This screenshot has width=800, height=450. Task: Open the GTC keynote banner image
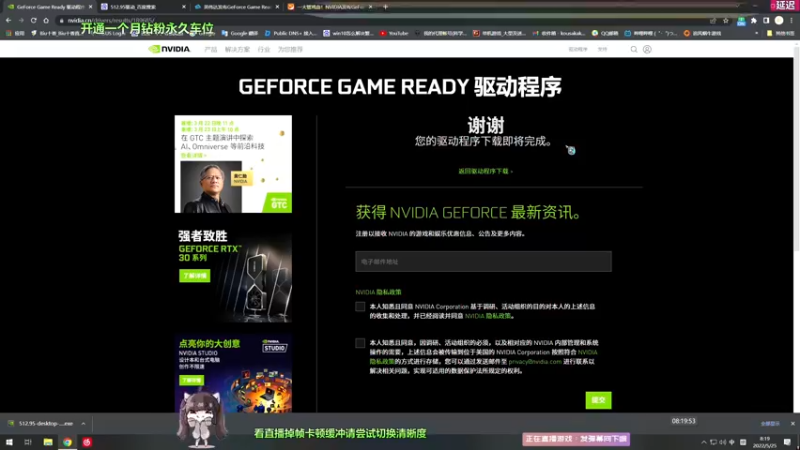coord(233,164)
